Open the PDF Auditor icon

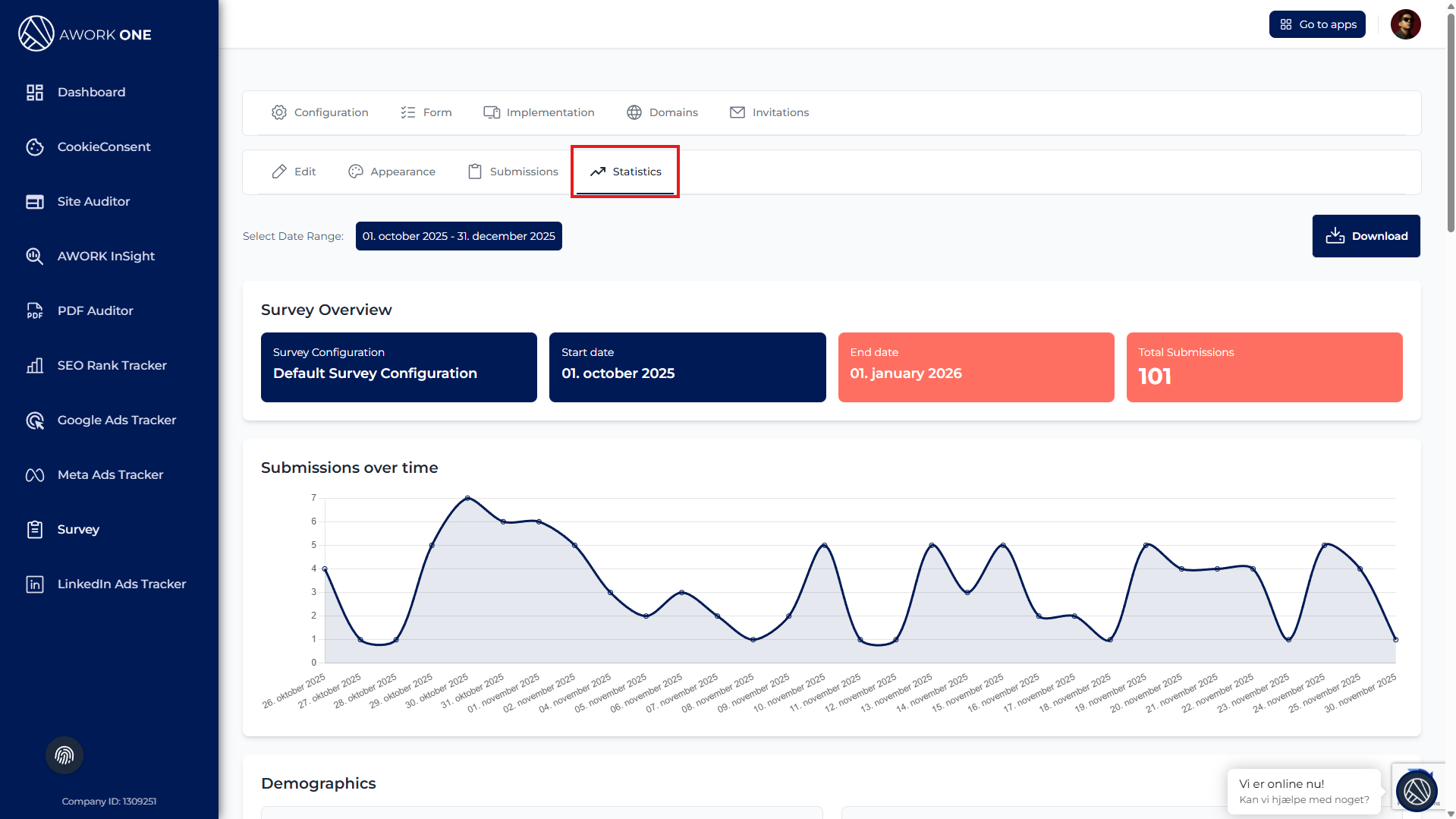click(35, 311)
